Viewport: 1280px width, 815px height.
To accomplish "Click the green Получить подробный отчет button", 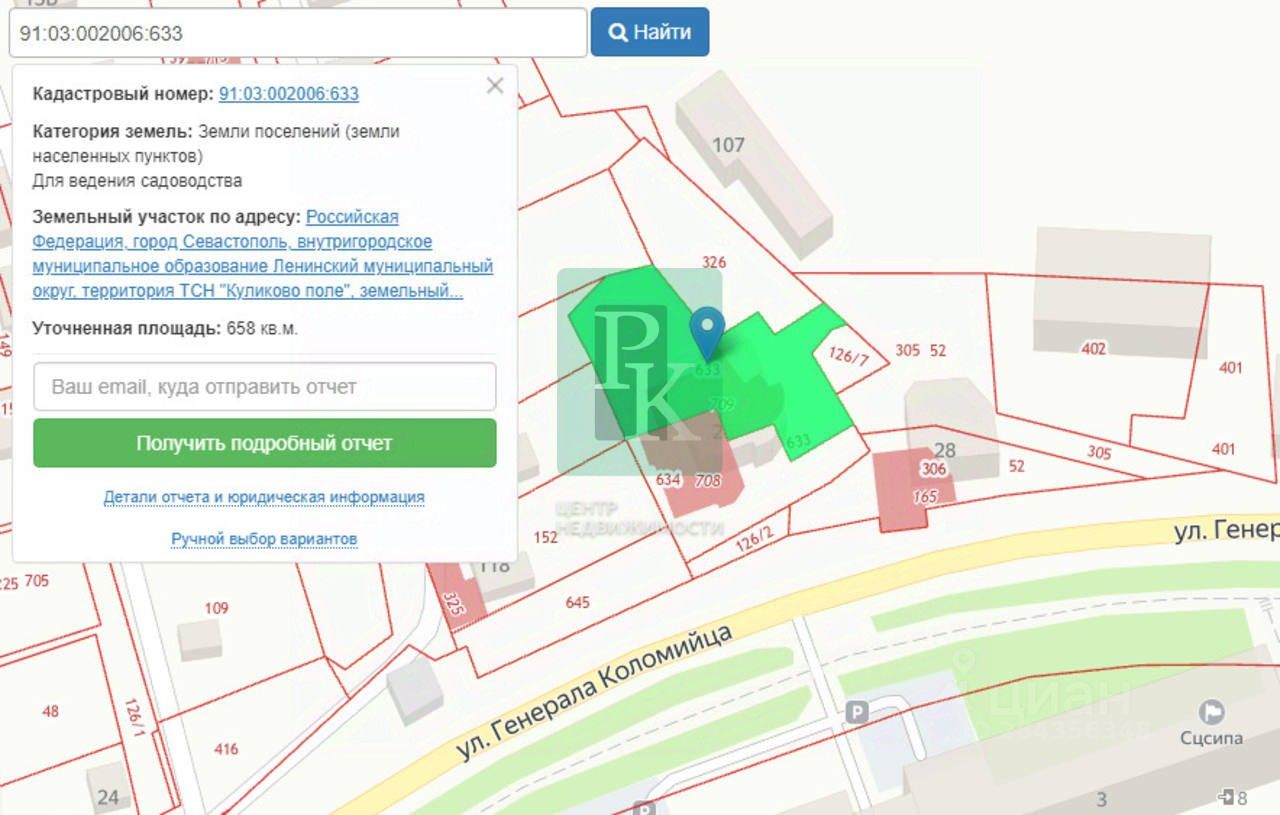I will pos(265,443).
